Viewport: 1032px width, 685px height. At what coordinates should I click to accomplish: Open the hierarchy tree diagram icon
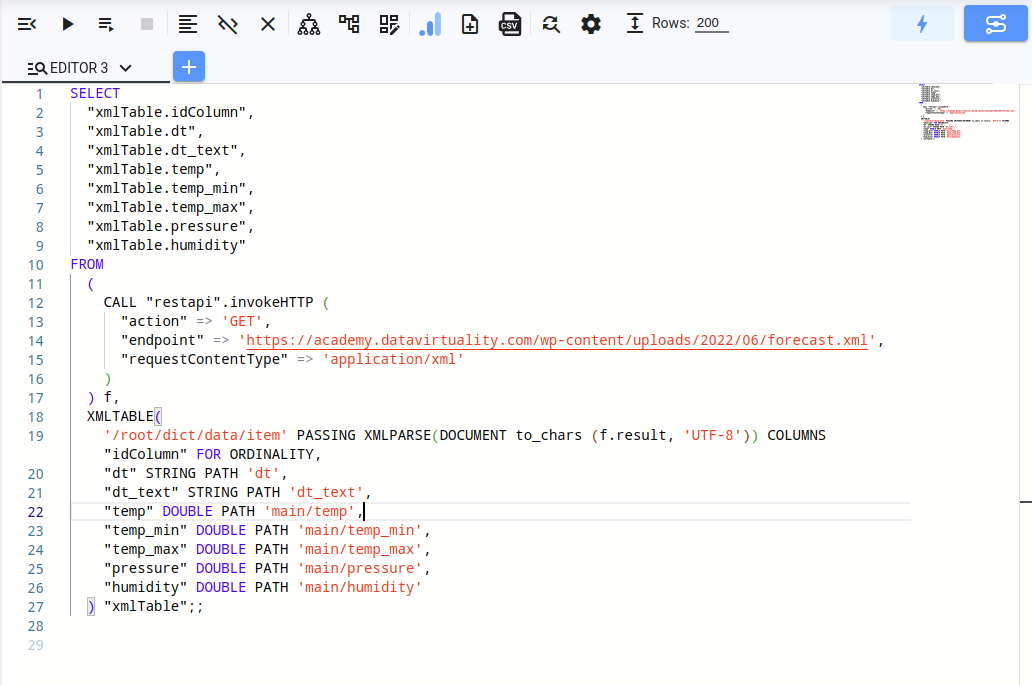pyautogui.click(x=309, y=24)
